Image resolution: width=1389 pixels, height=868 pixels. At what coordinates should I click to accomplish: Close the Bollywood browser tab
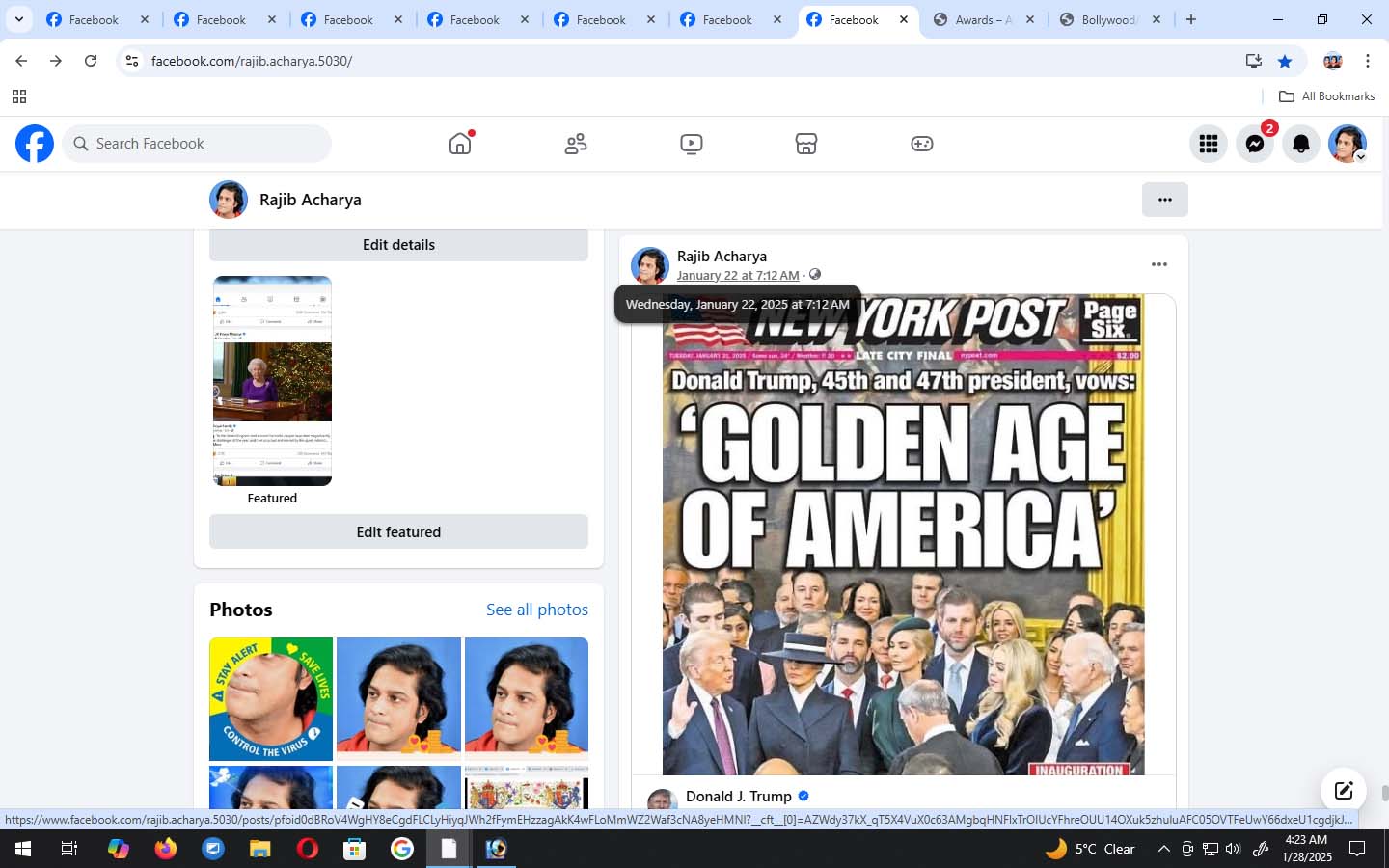click(x=1157, y=19)
